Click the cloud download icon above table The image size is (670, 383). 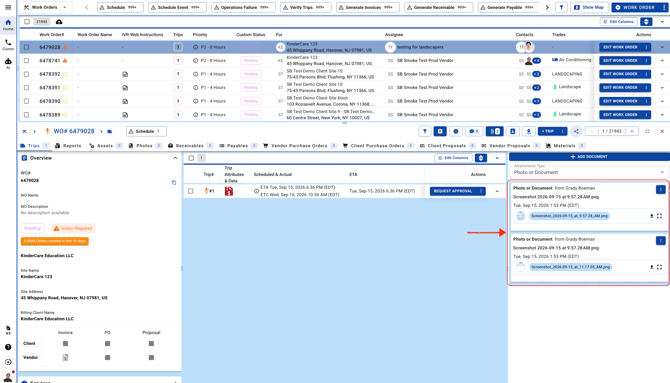[59, 21]
